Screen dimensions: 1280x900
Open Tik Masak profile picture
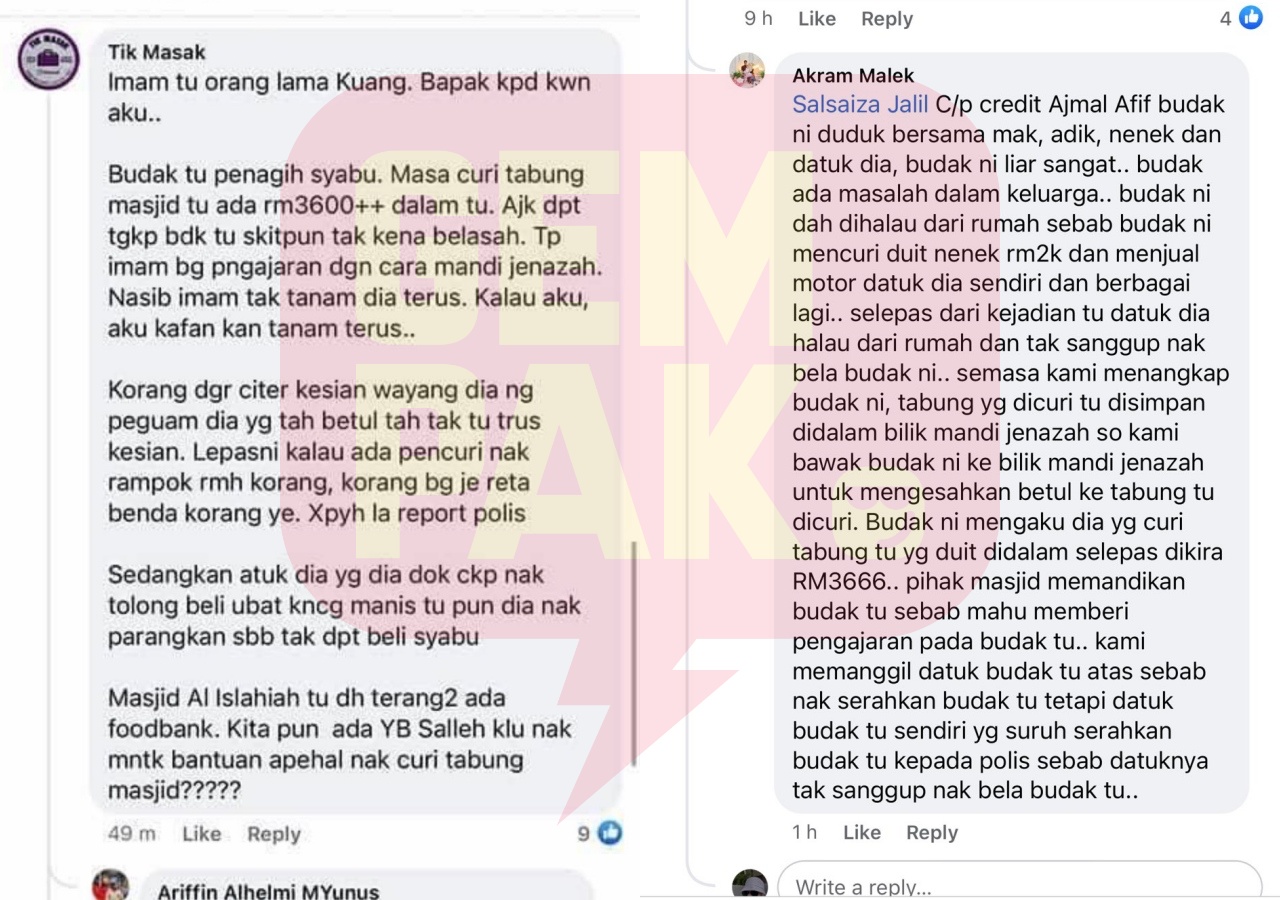point(48,60)
